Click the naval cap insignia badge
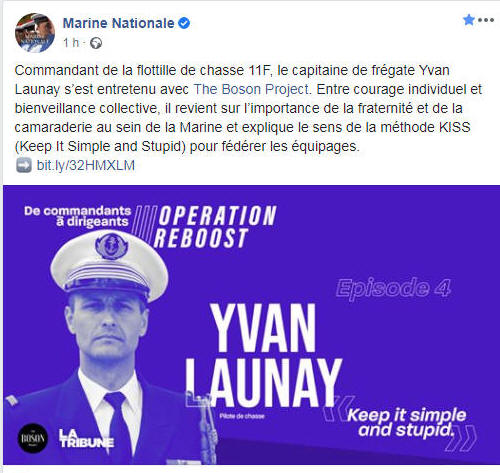 [x=112, y=246]
